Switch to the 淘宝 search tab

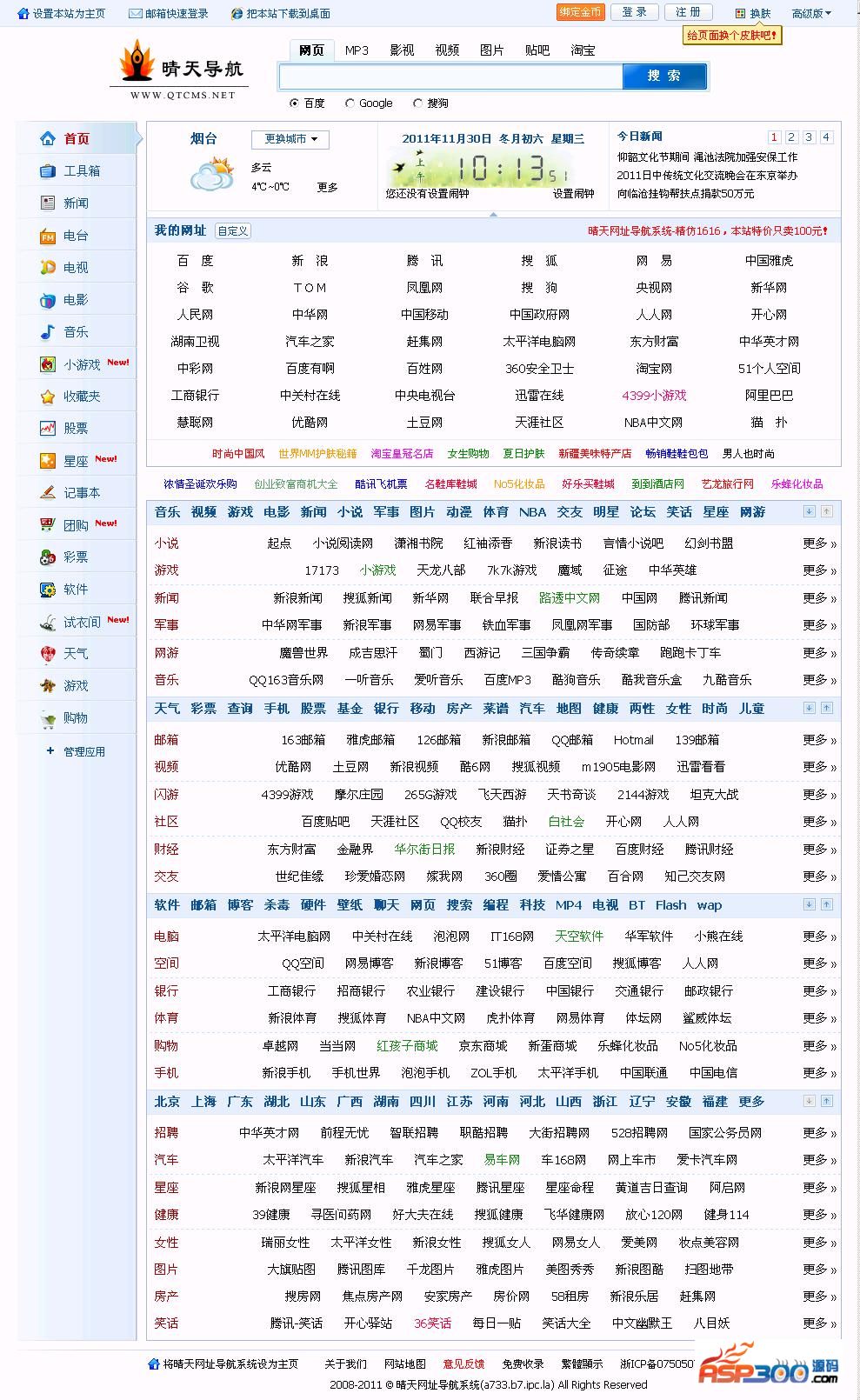tap(583, 50)
